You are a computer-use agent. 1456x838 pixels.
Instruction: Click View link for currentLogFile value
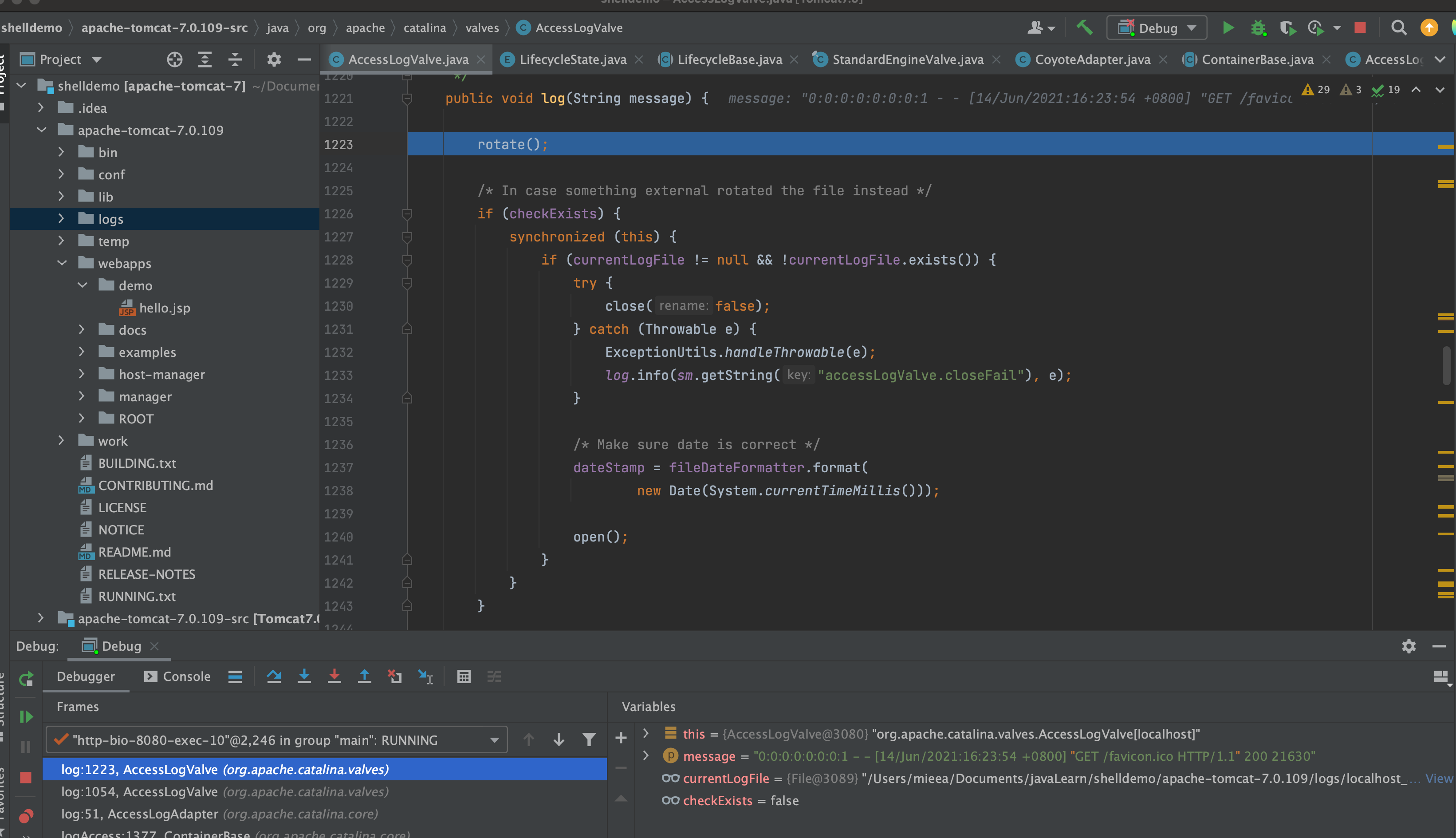pos(1439,778)
